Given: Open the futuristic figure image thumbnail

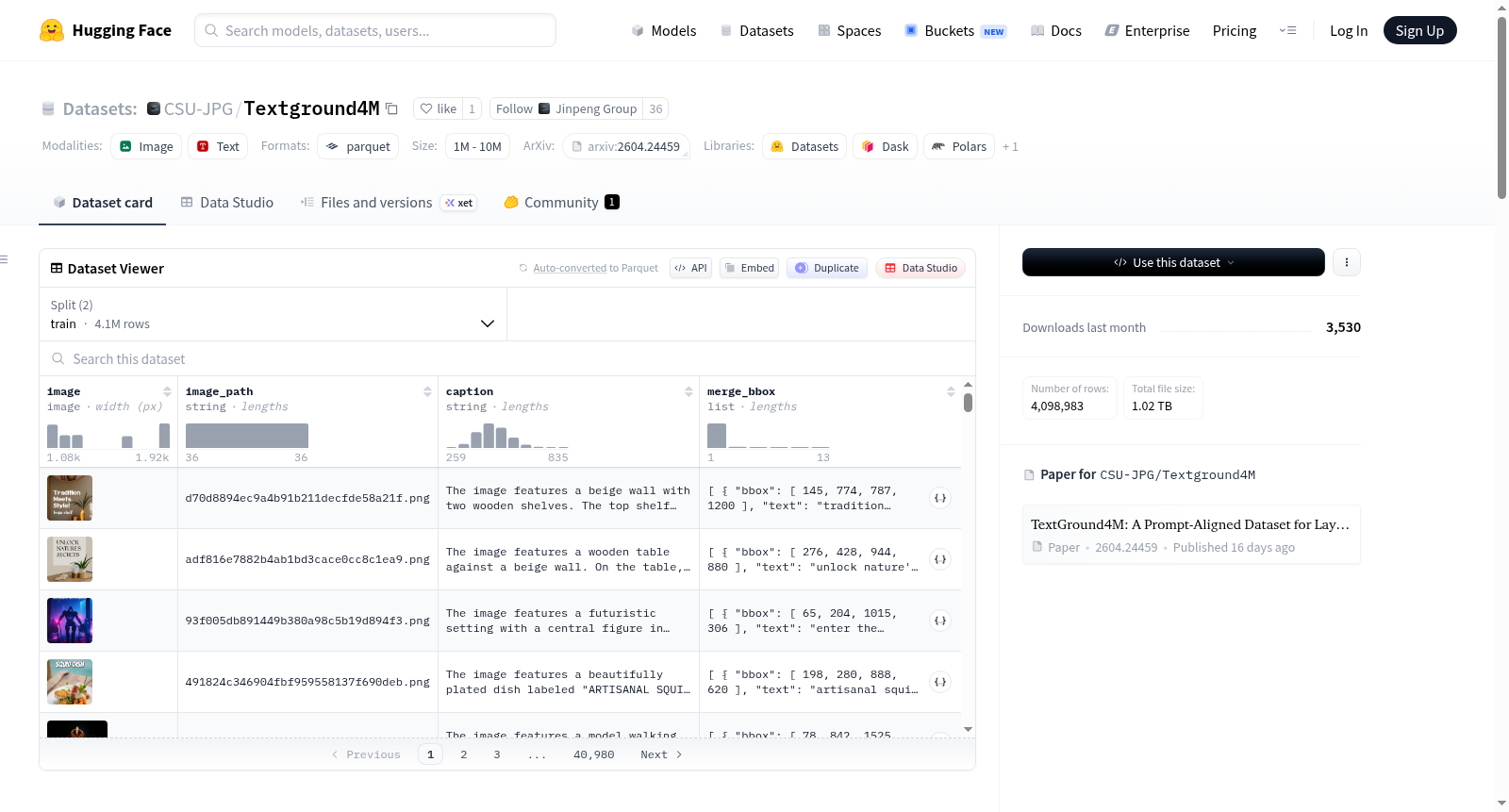Looking at the screenshot, I should [x=70, y=621].
